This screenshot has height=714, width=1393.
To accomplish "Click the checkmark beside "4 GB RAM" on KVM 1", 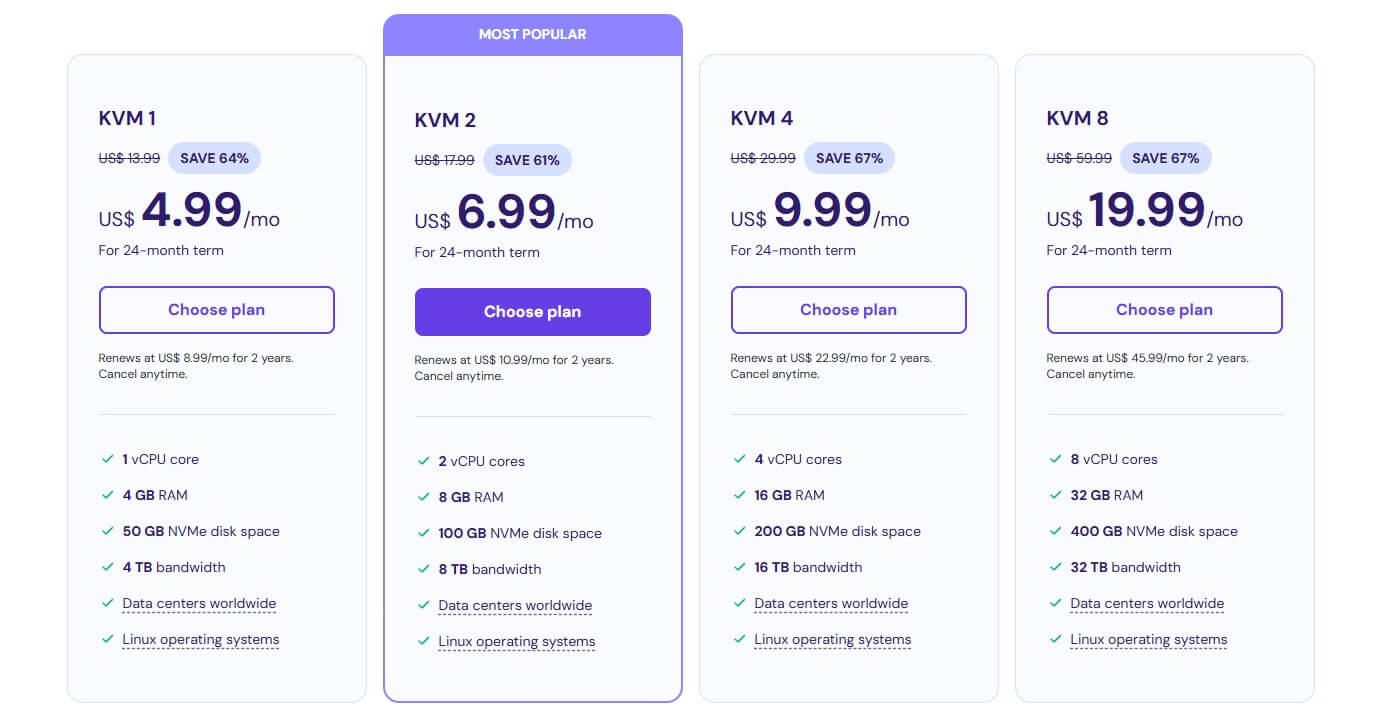I will (108, 494).
